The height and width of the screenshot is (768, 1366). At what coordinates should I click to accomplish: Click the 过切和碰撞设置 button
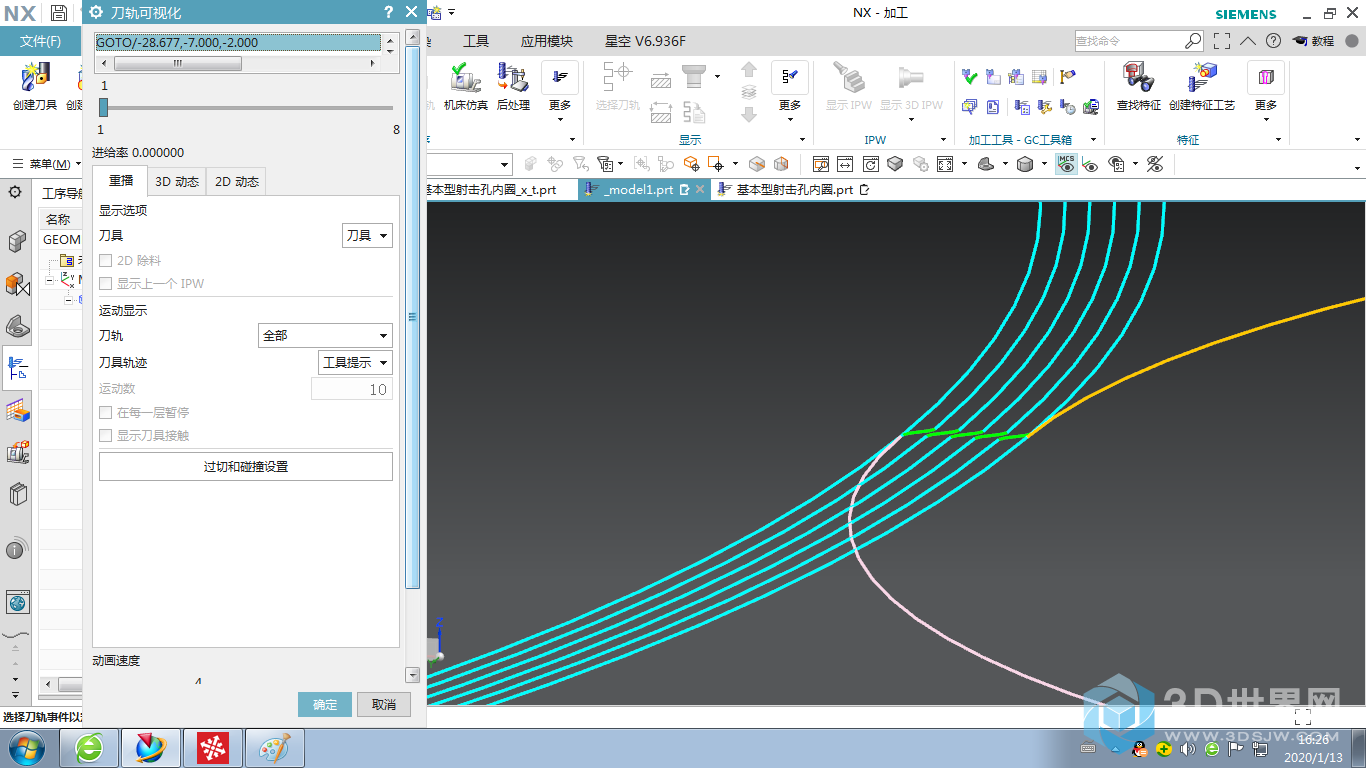point(246,466)
